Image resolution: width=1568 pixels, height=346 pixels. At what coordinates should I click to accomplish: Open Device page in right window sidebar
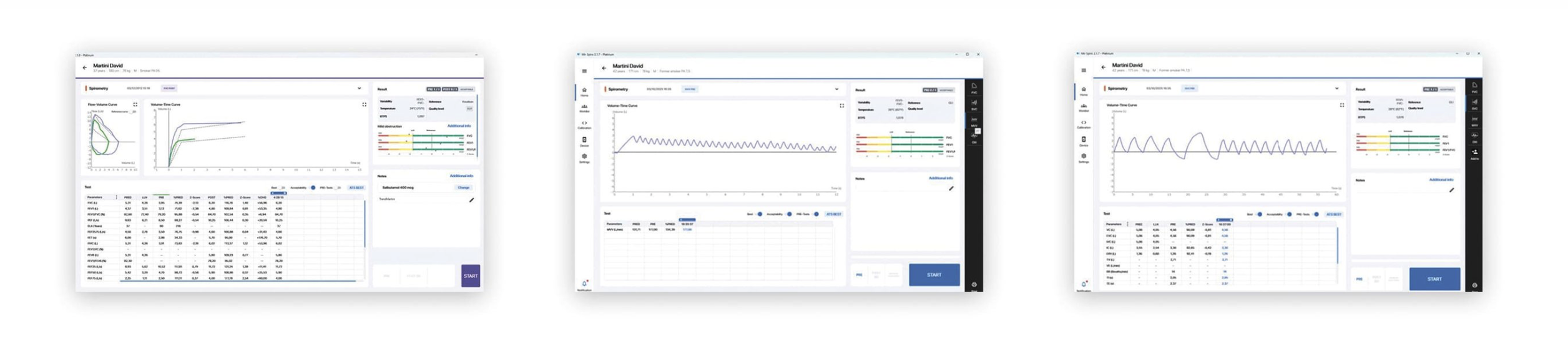1084,141
